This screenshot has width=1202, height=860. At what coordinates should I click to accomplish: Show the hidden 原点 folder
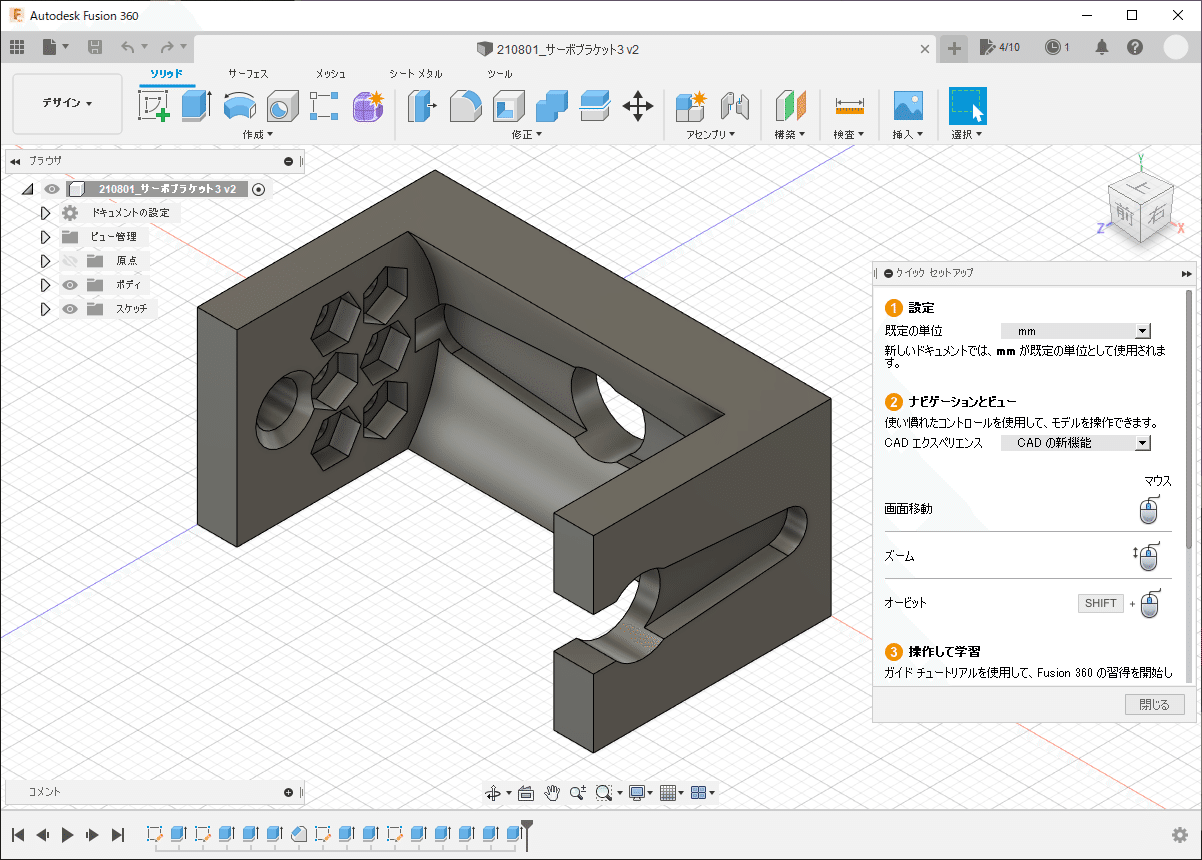[x=70, y=261]
